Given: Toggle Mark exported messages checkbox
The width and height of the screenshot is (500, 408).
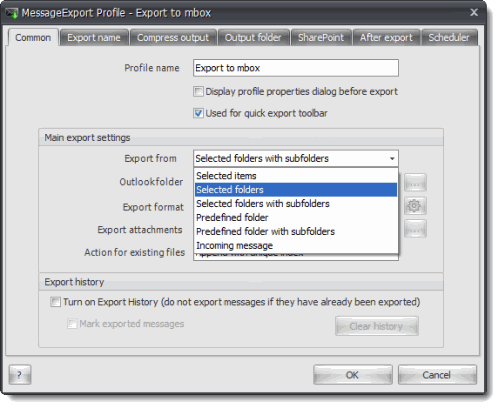Looking at the screenshot, I should [72, 324].
